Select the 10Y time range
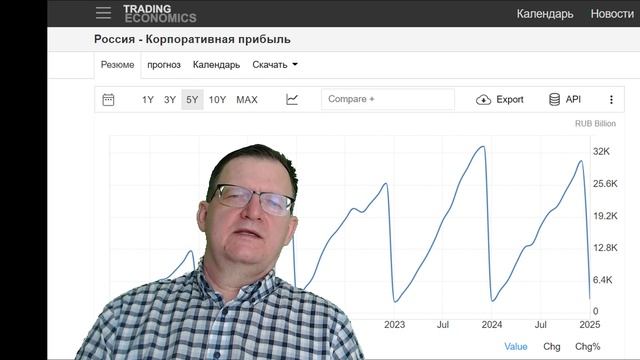This screenshot has width=640, height=360. [217, 100]
